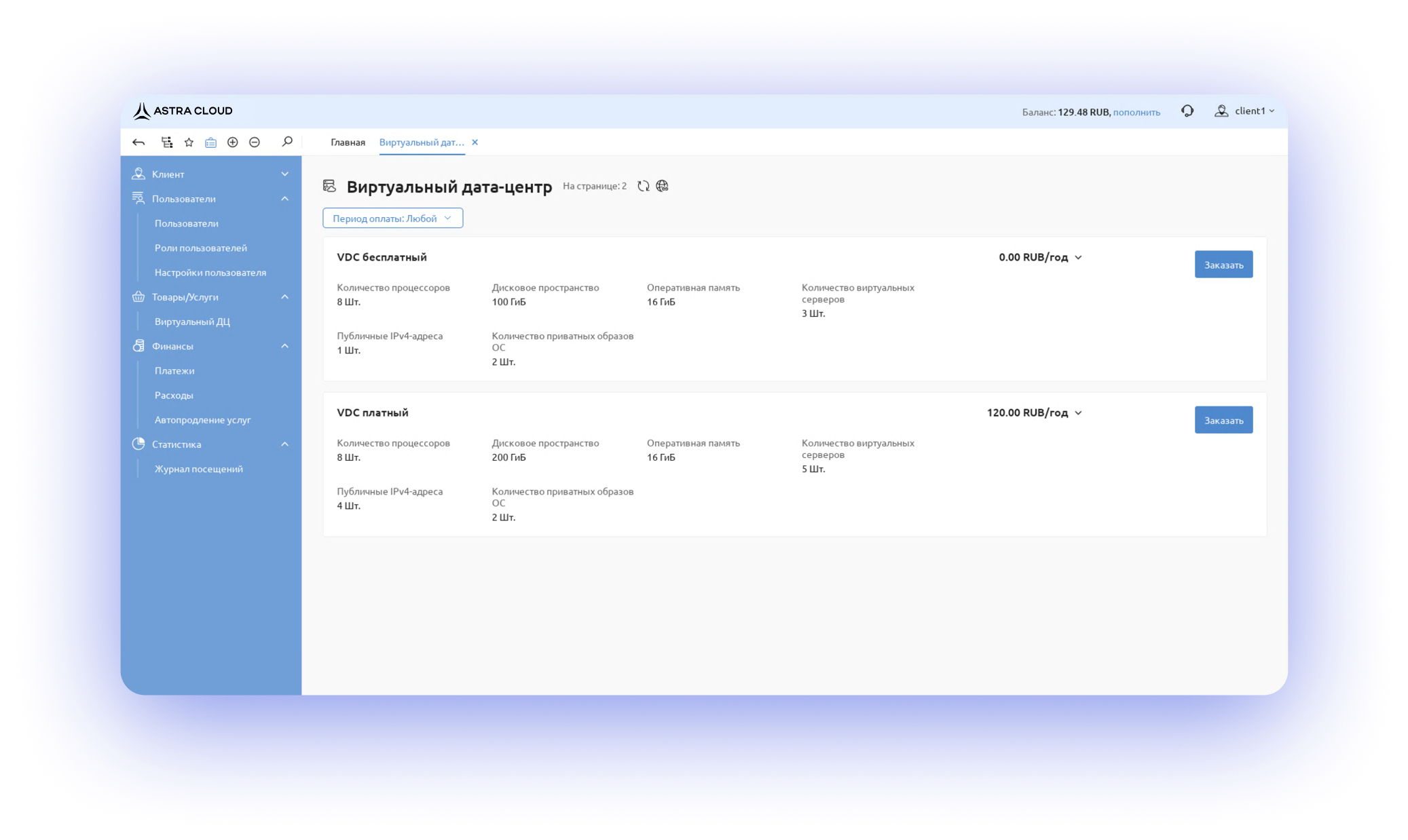Click the Virtual data-center title icon

[x=329, y=186]
